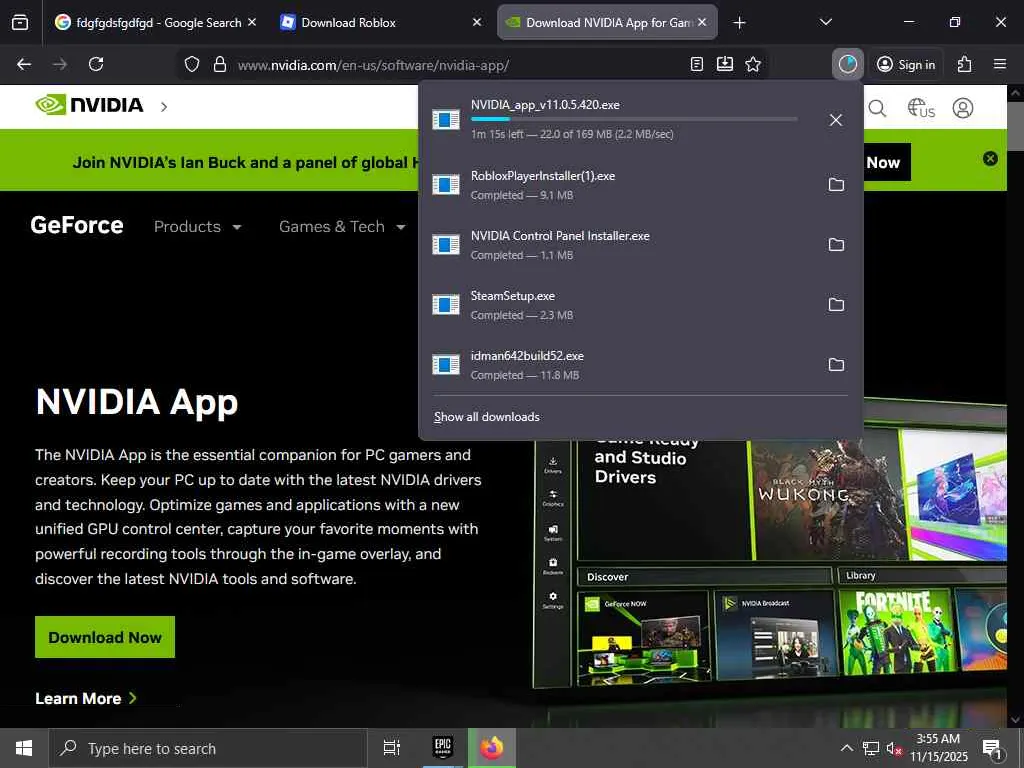Reload the current page

click(96, 64)
